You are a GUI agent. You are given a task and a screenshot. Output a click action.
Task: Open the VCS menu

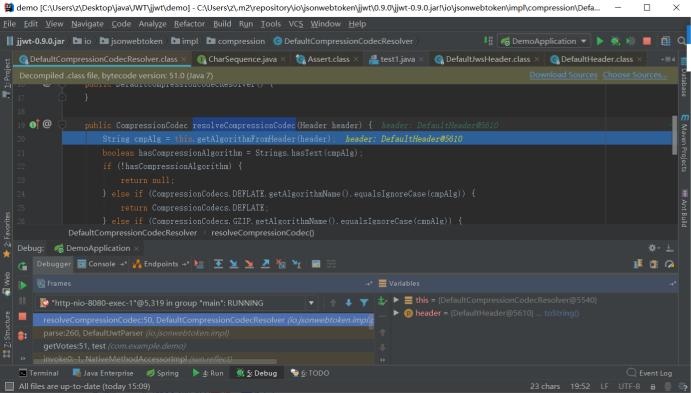tap(296, 24)
